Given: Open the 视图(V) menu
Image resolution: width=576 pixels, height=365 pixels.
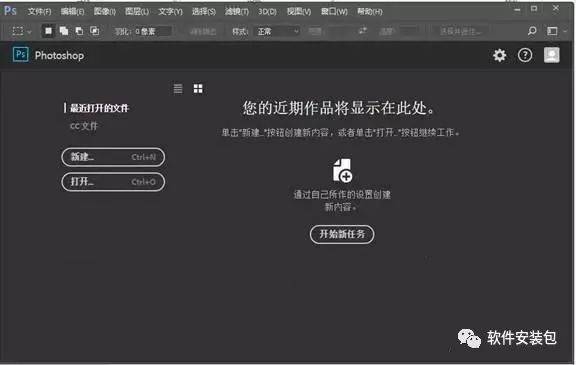Looking at the screenshot, I should point(299,12).
